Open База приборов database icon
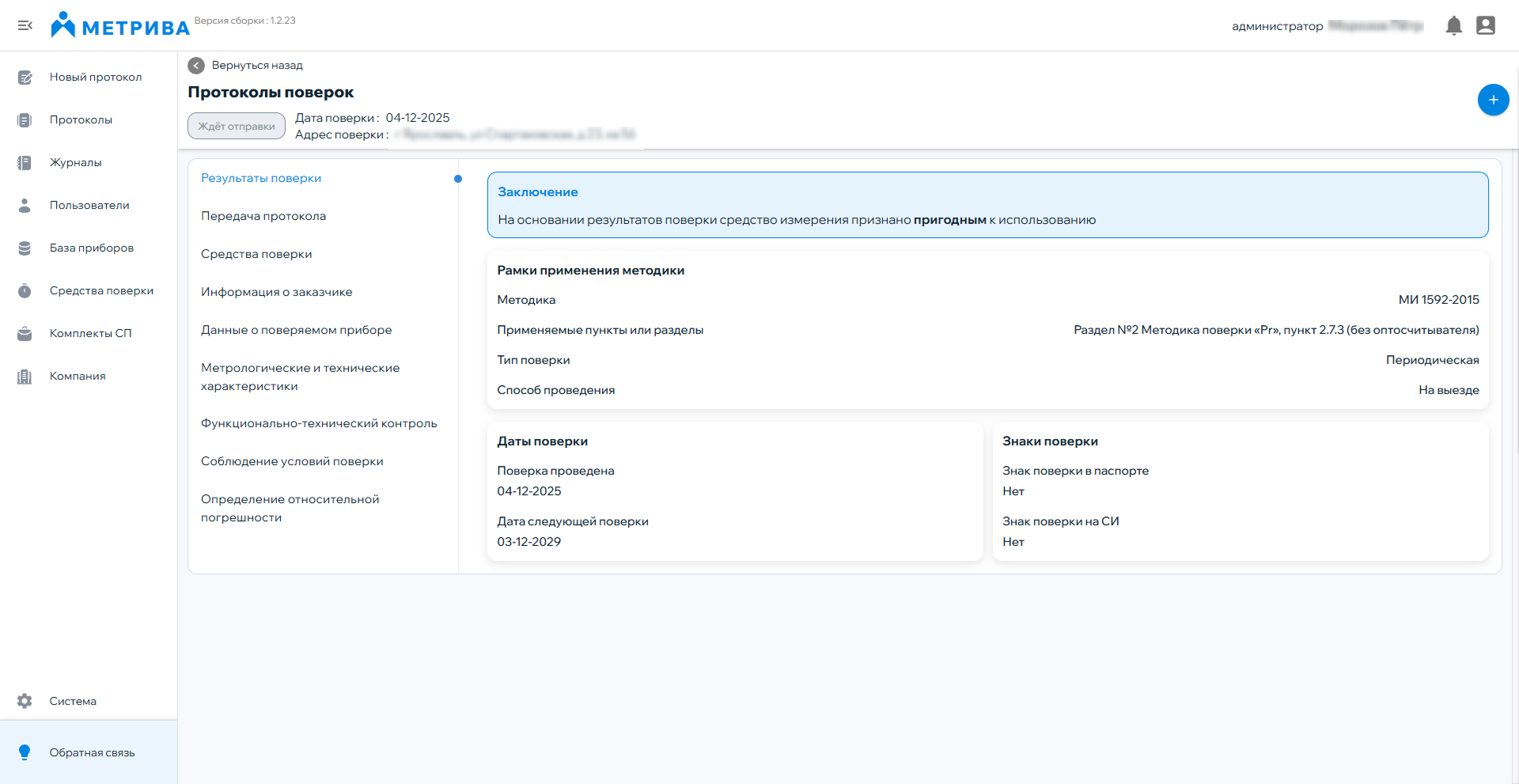The height and width of the screenshot is (784, 1519). pyautogui.click(x=25, y=248)
